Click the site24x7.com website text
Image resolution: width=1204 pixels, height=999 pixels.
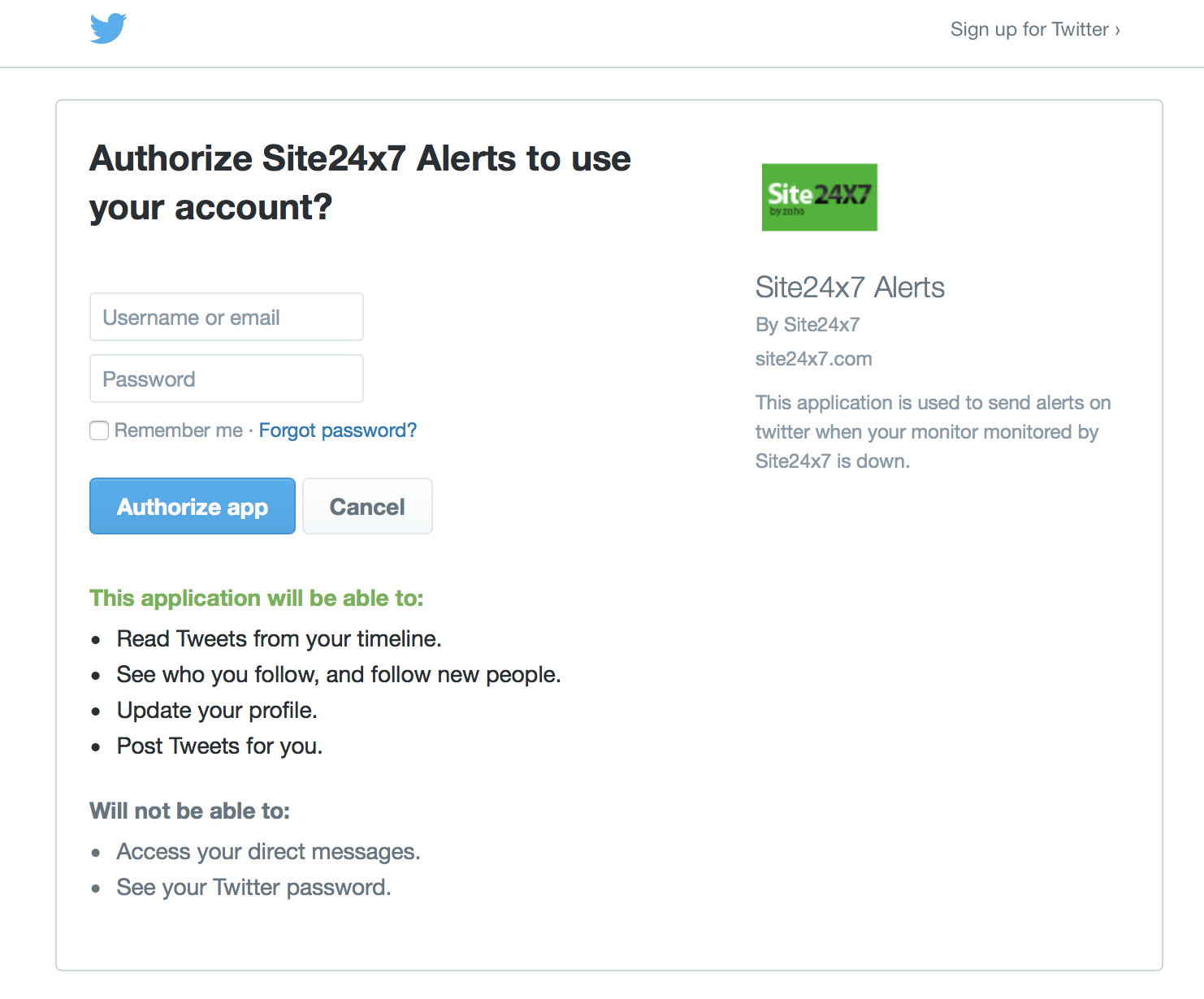point(813,359)
